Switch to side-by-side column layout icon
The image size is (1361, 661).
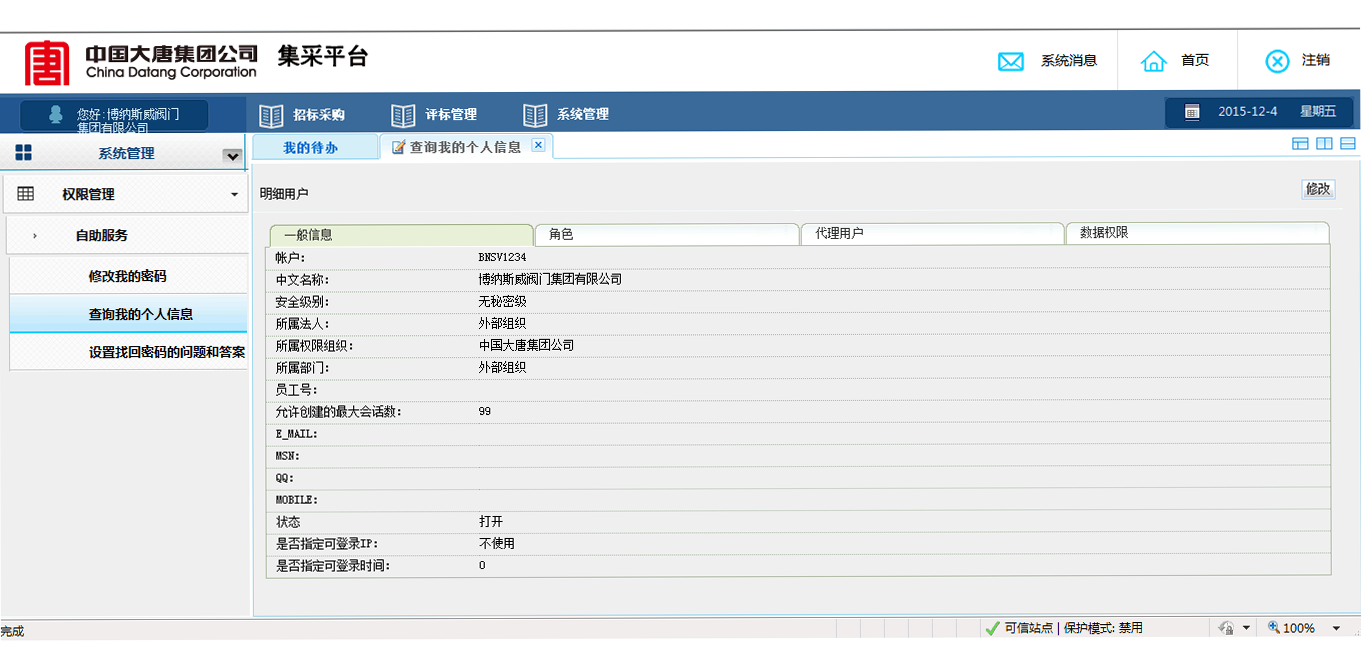tap(1324, 144)
